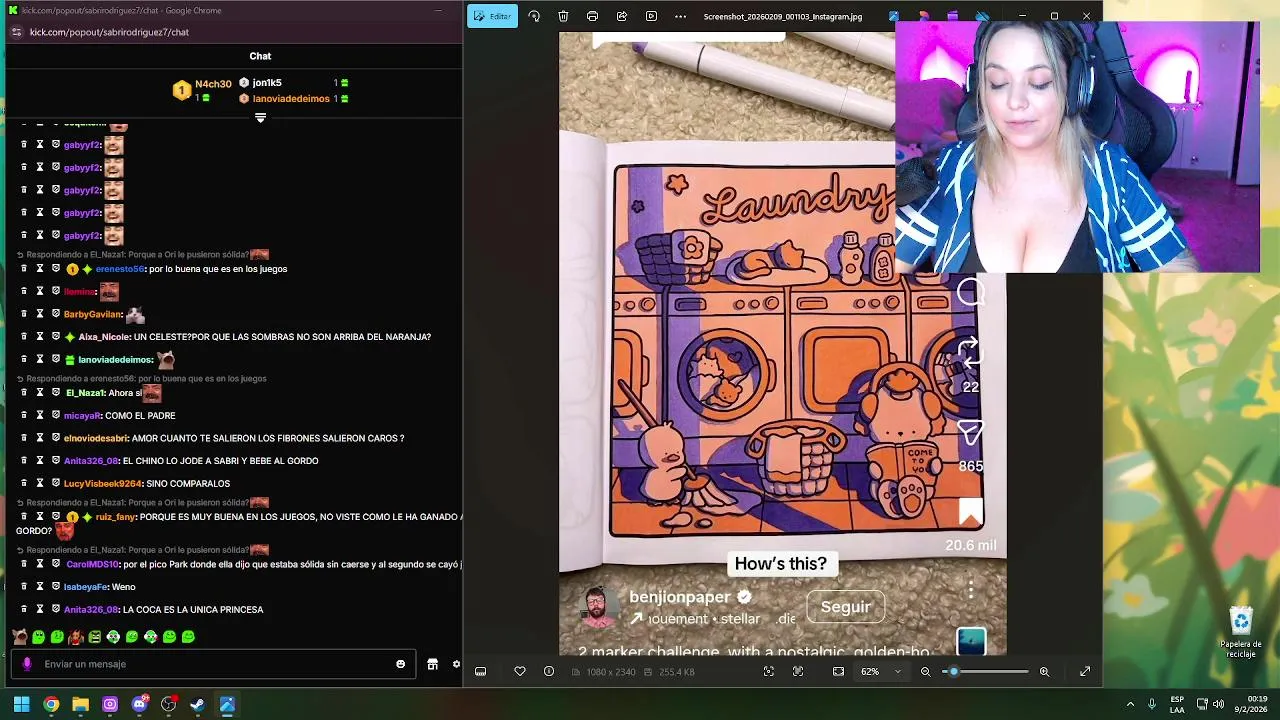Toggle the filmstrip view in Photos

click(x=480, y=672)
